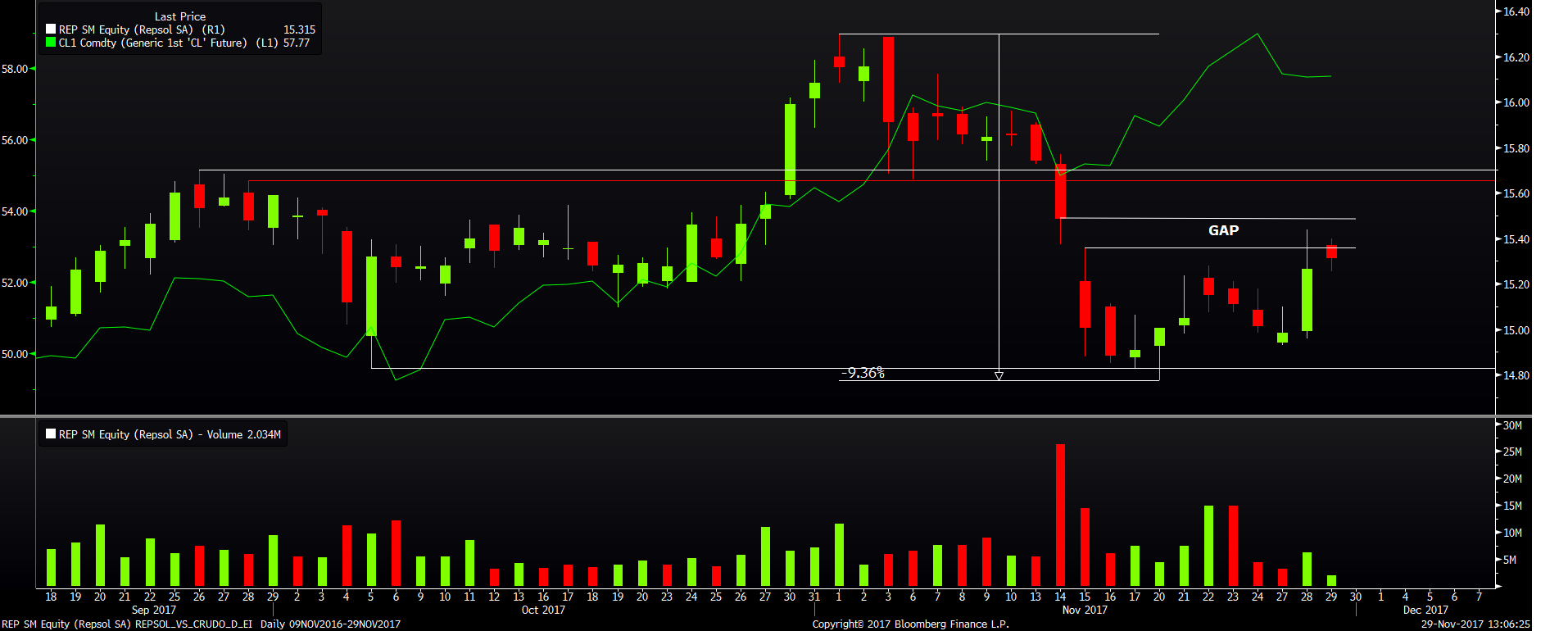Click the green CL1 Comdty legend swatch
The height and width of the screenshot is (631, 1568).
(x=51, y=43)
